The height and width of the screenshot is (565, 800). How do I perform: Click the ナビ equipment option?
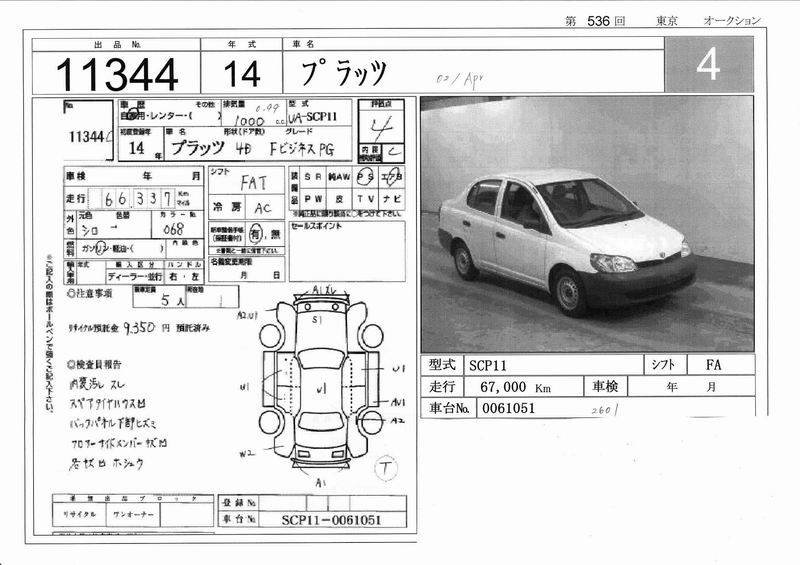click(x=392, y=199)
